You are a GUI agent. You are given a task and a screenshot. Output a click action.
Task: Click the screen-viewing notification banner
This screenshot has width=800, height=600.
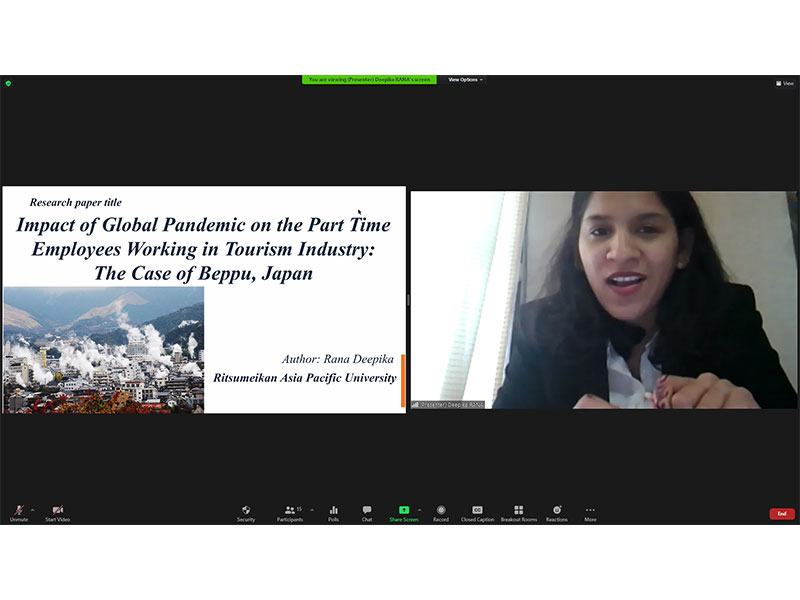pyautogui.click(x=369, y=79)
